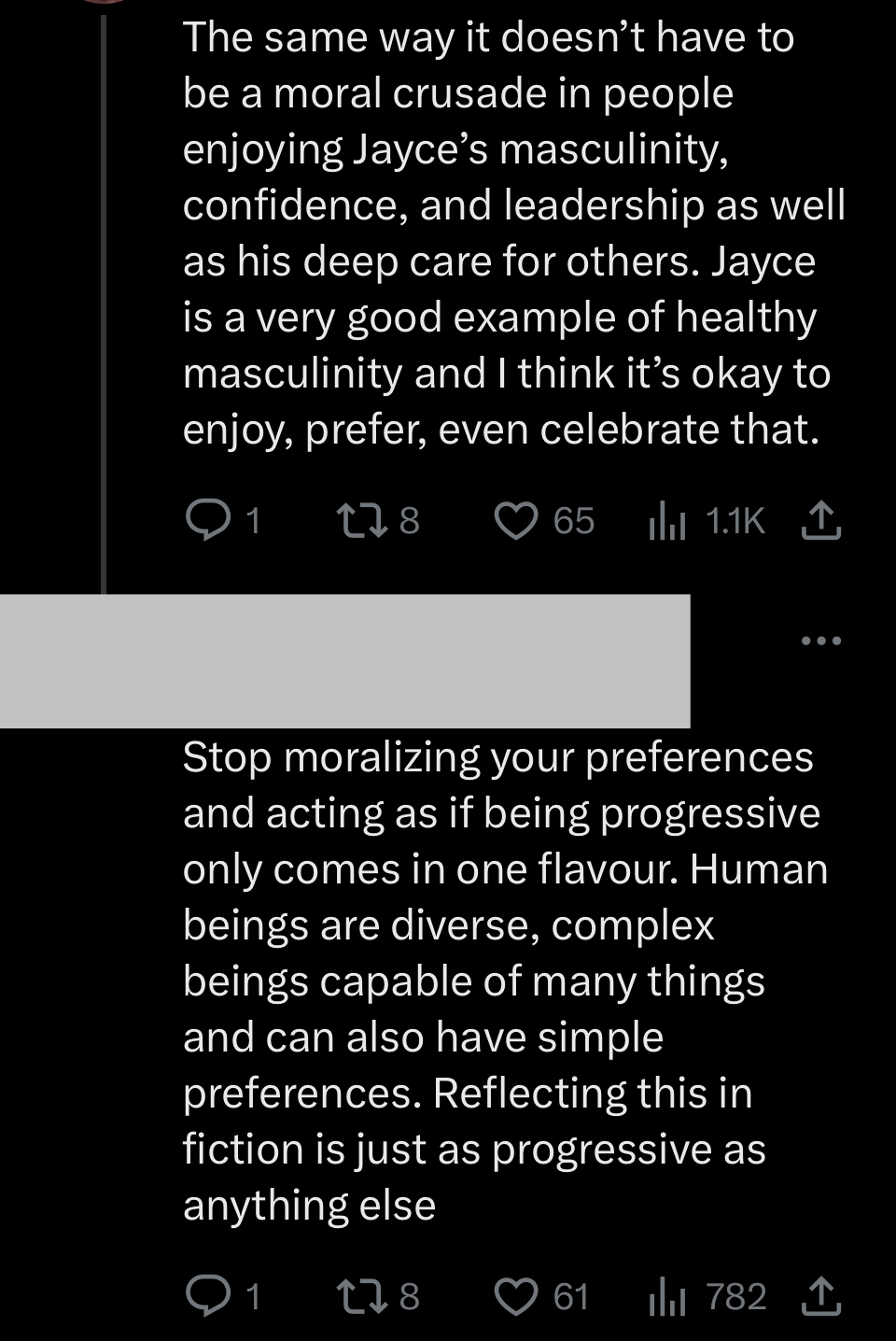Reply to the tweet about Jayce's masculinity
This screenshot has height=1341, width=896.
(x=207, y=521)
